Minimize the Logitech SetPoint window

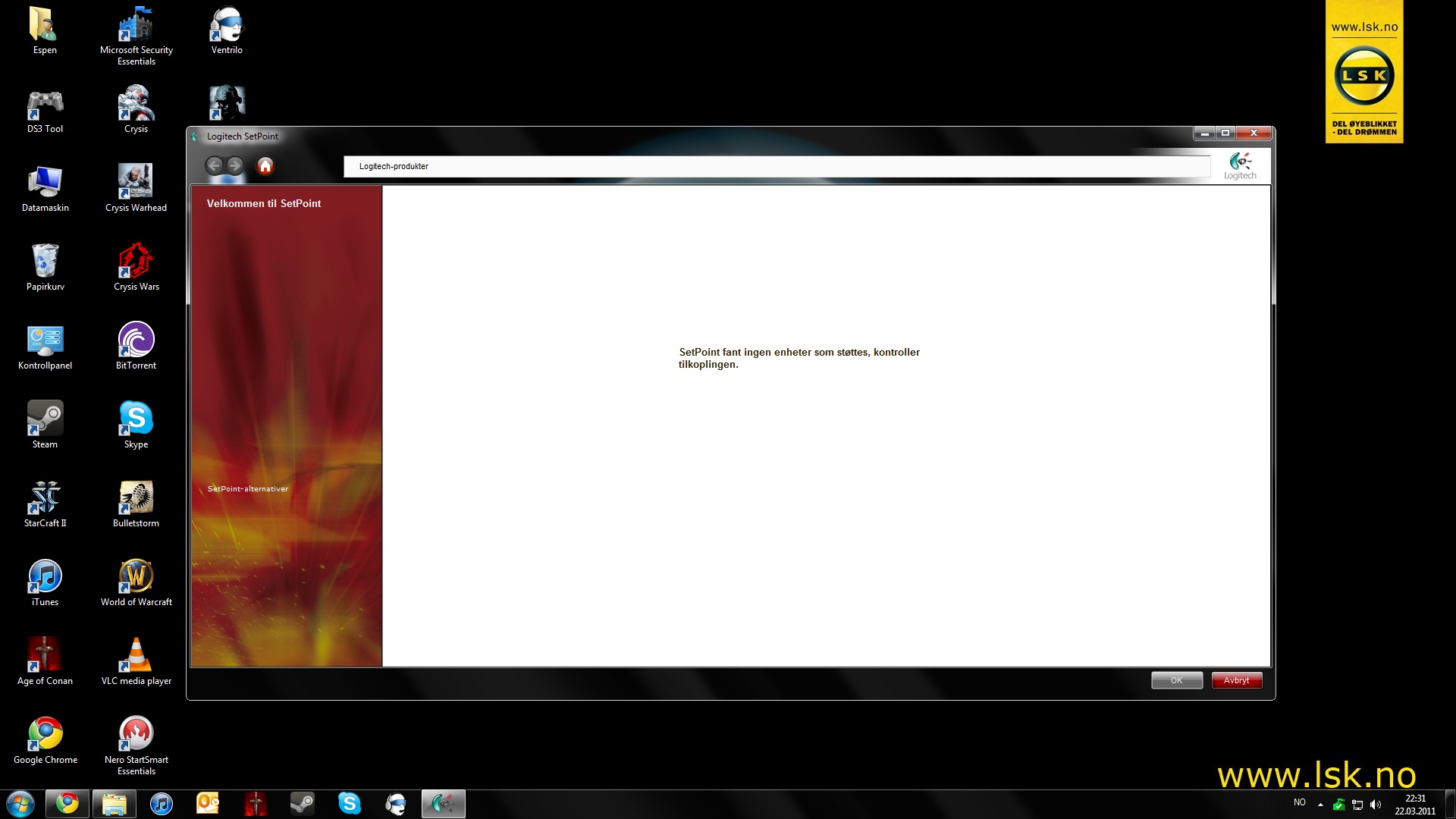point(1204,133)
